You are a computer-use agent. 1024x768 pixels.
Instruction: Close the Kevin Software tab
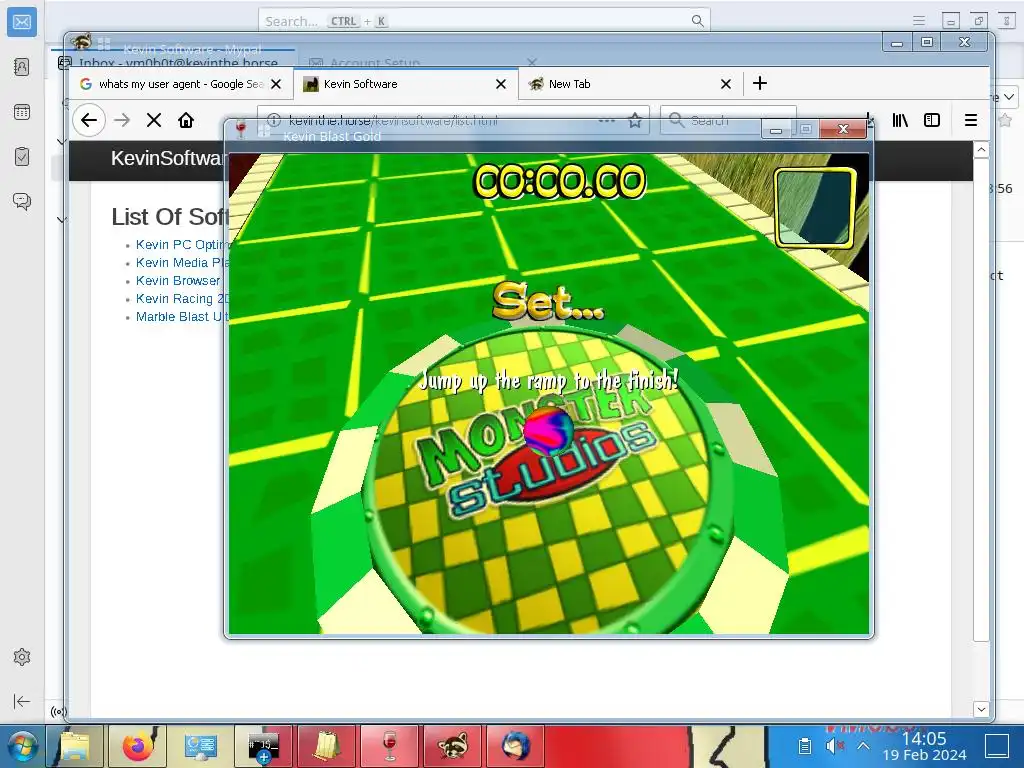point(501,84)
